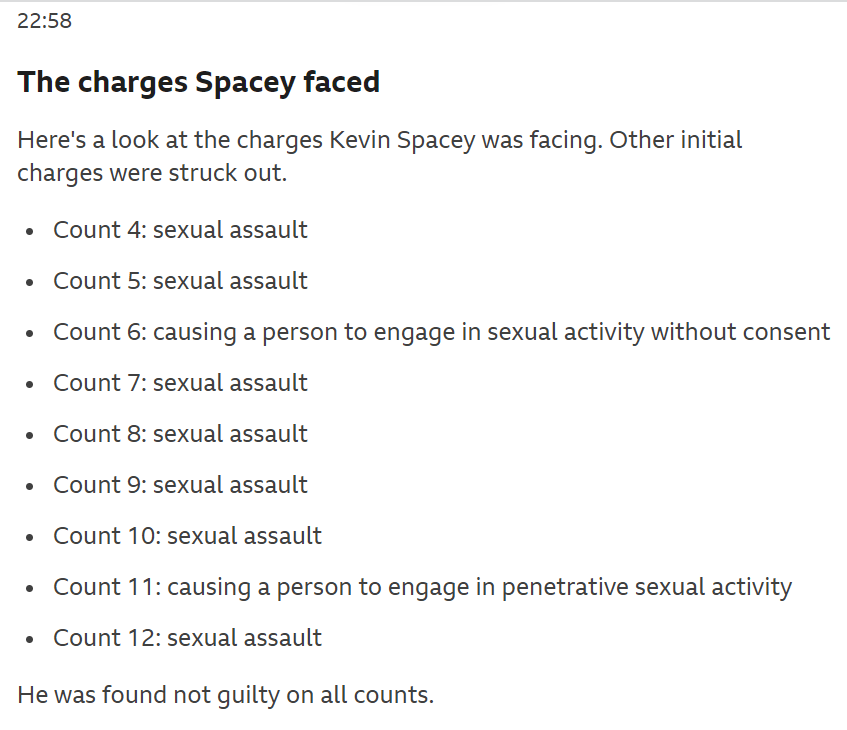Viewport: 847px width, 730px height.
Task: Click Count 6 causing a person to engage item
Action: pyautogui.click(x=441, y=332)
